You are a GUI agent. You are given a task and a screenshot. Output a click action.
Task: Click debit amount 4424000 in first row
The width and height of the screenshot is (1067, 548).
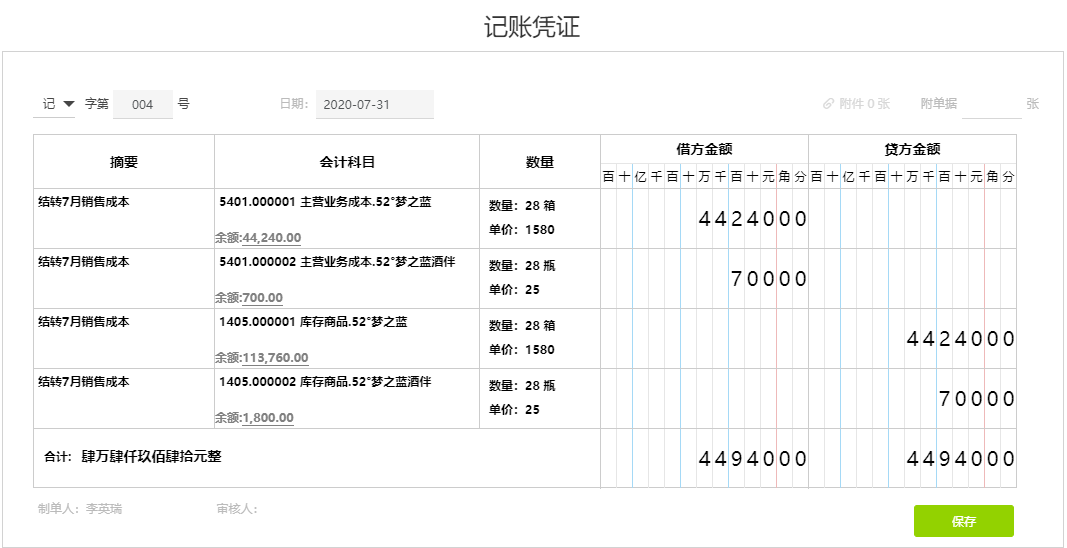[x=753, y=219]
